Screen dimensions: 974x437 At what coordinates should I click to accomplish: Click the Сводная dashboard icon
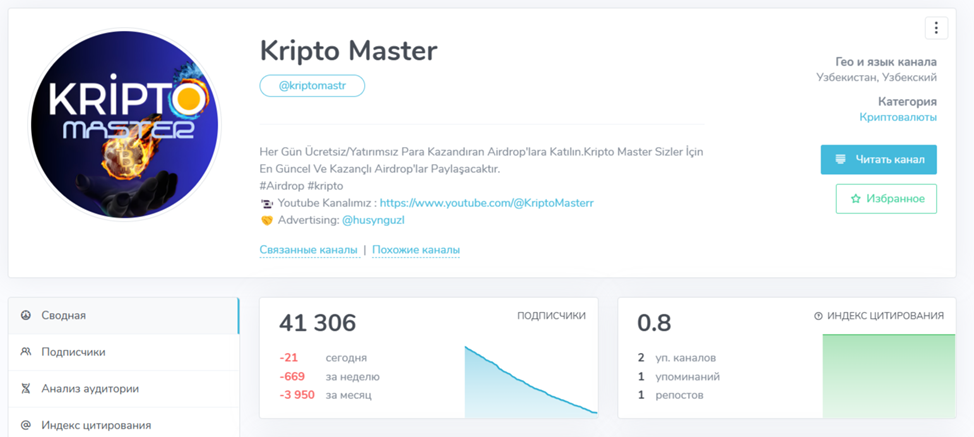pyautogui.click(x=26, y=315)
